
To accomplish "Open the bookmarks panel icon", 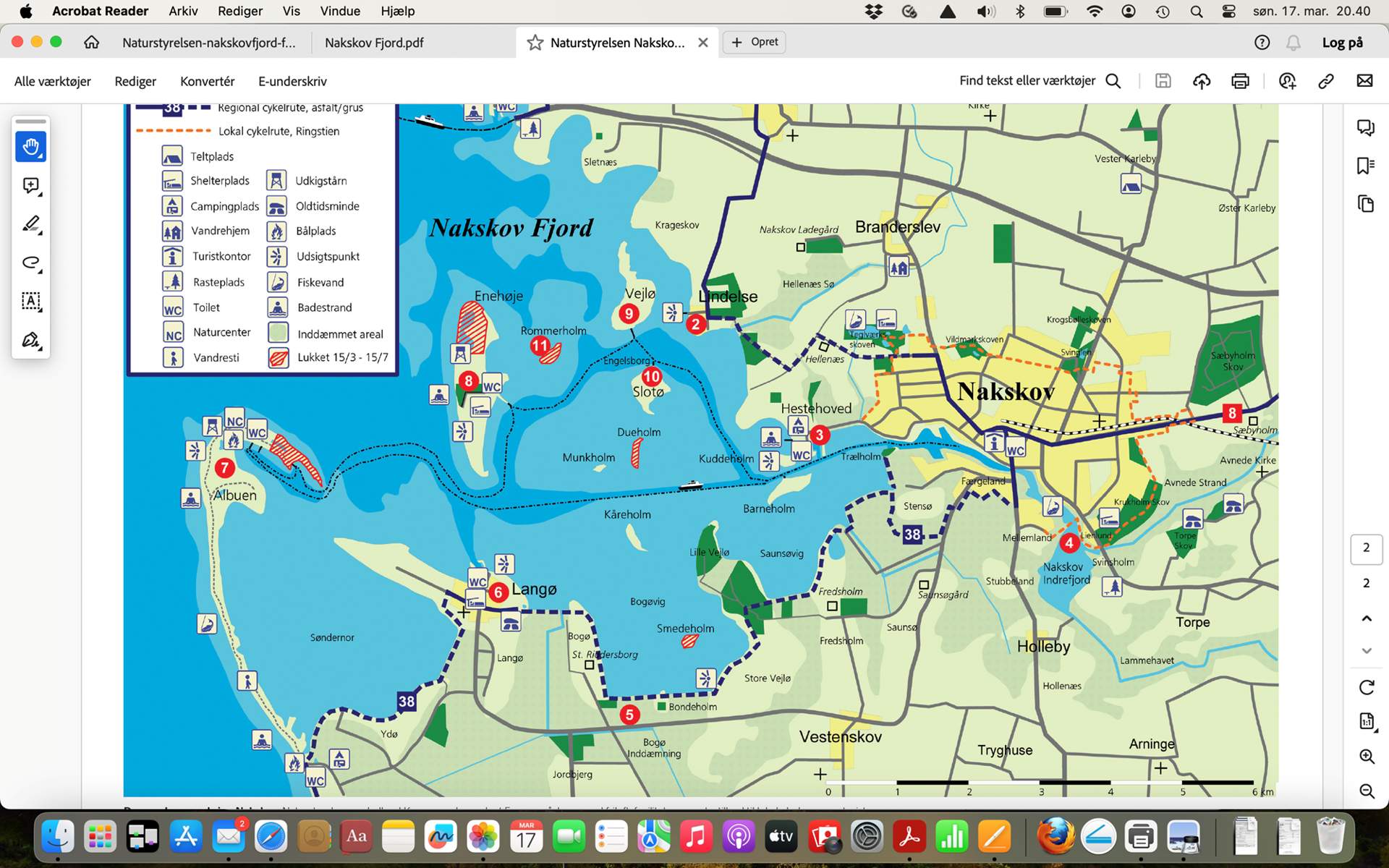I will (x=1366, y=166).
